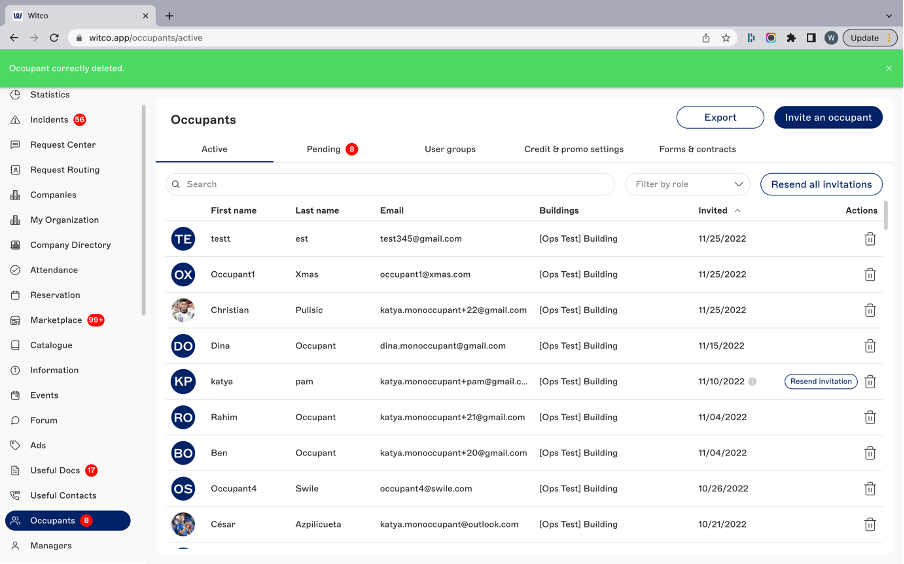The image size is (904, 564).
Task: Reload the page with browser refresh
Action: coord(54,38)
